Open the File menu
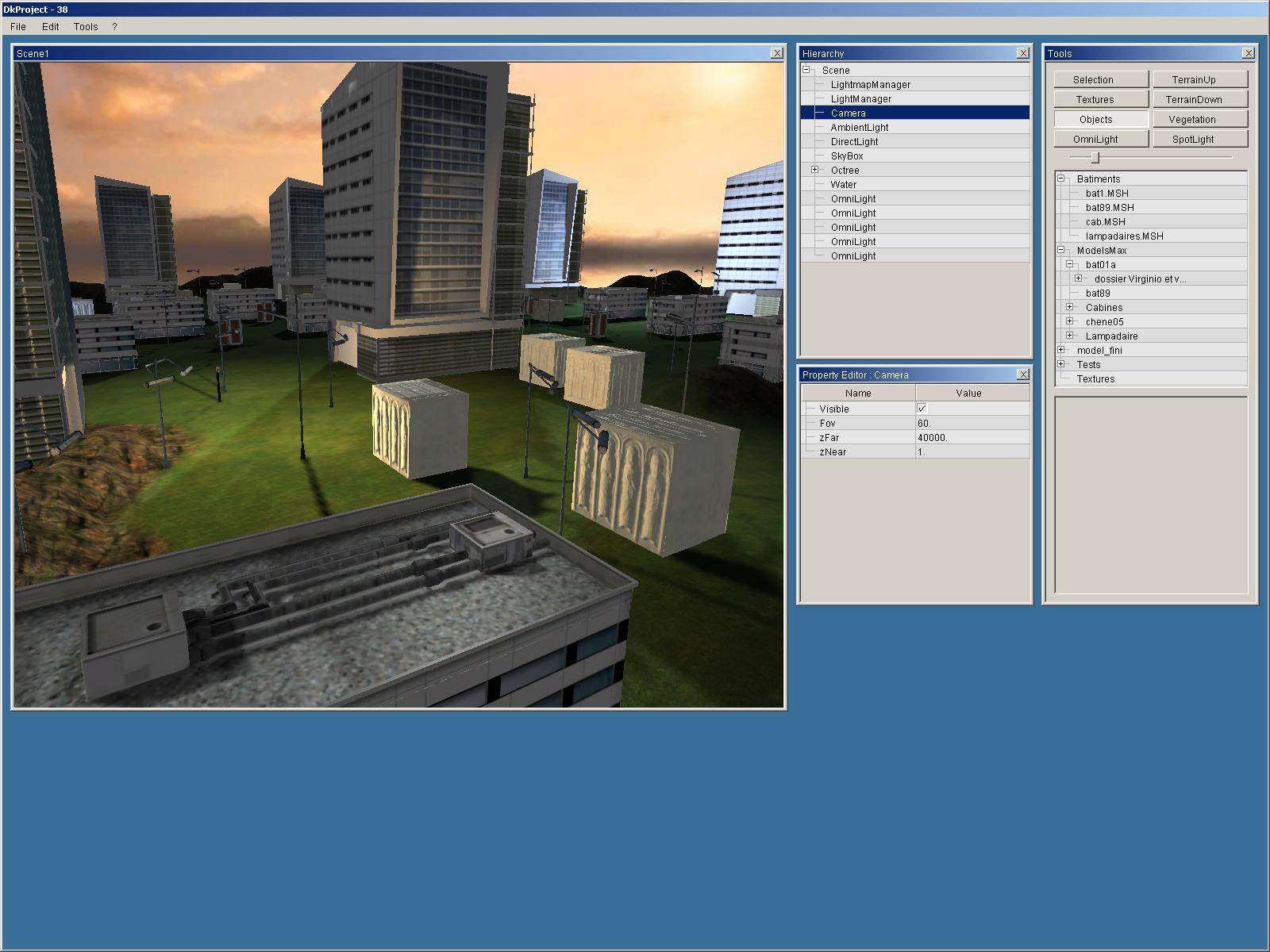 coord(18,26)
